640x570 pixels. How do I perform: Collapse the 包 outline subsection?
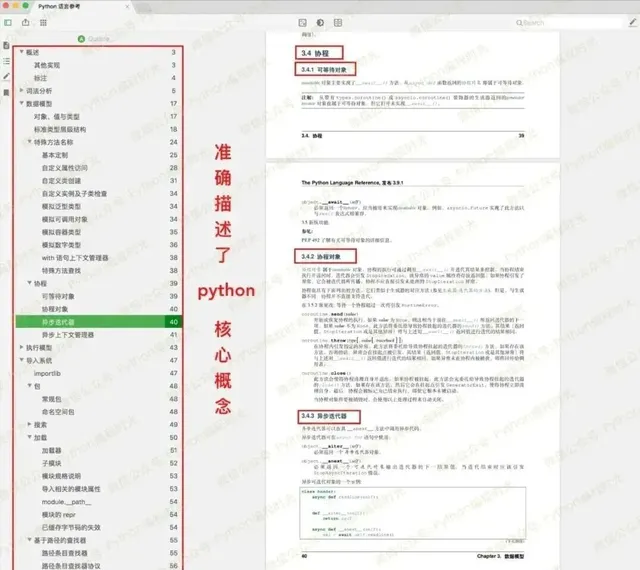(29, 385)
